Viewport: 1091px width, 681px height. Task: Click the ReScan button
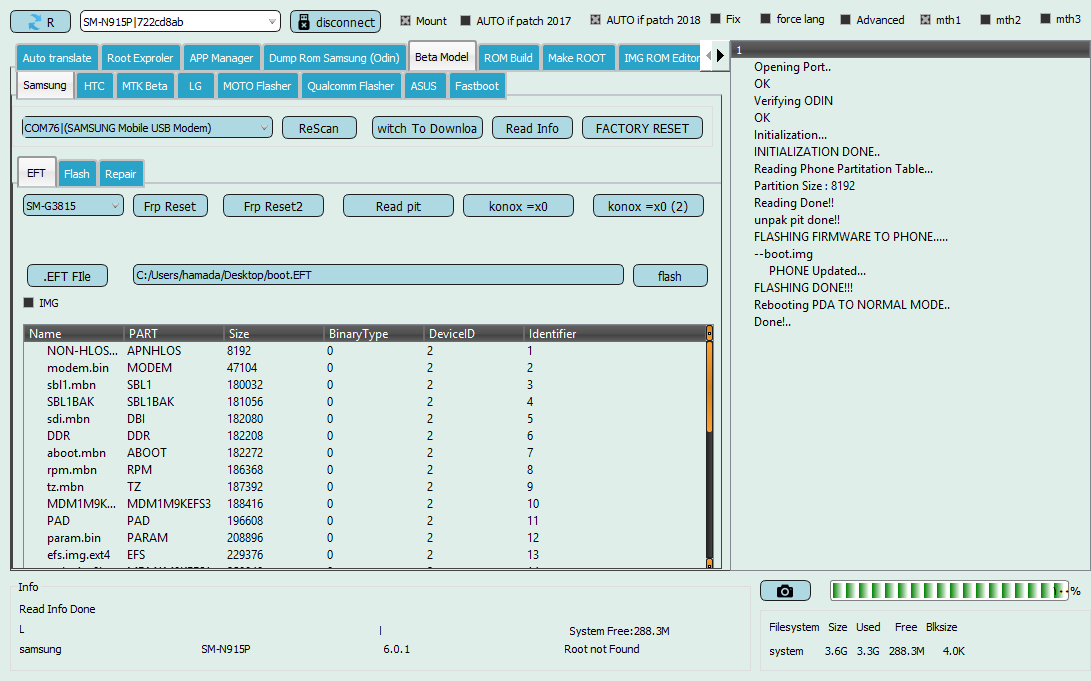pyautogui.click(x=319, y=128)
